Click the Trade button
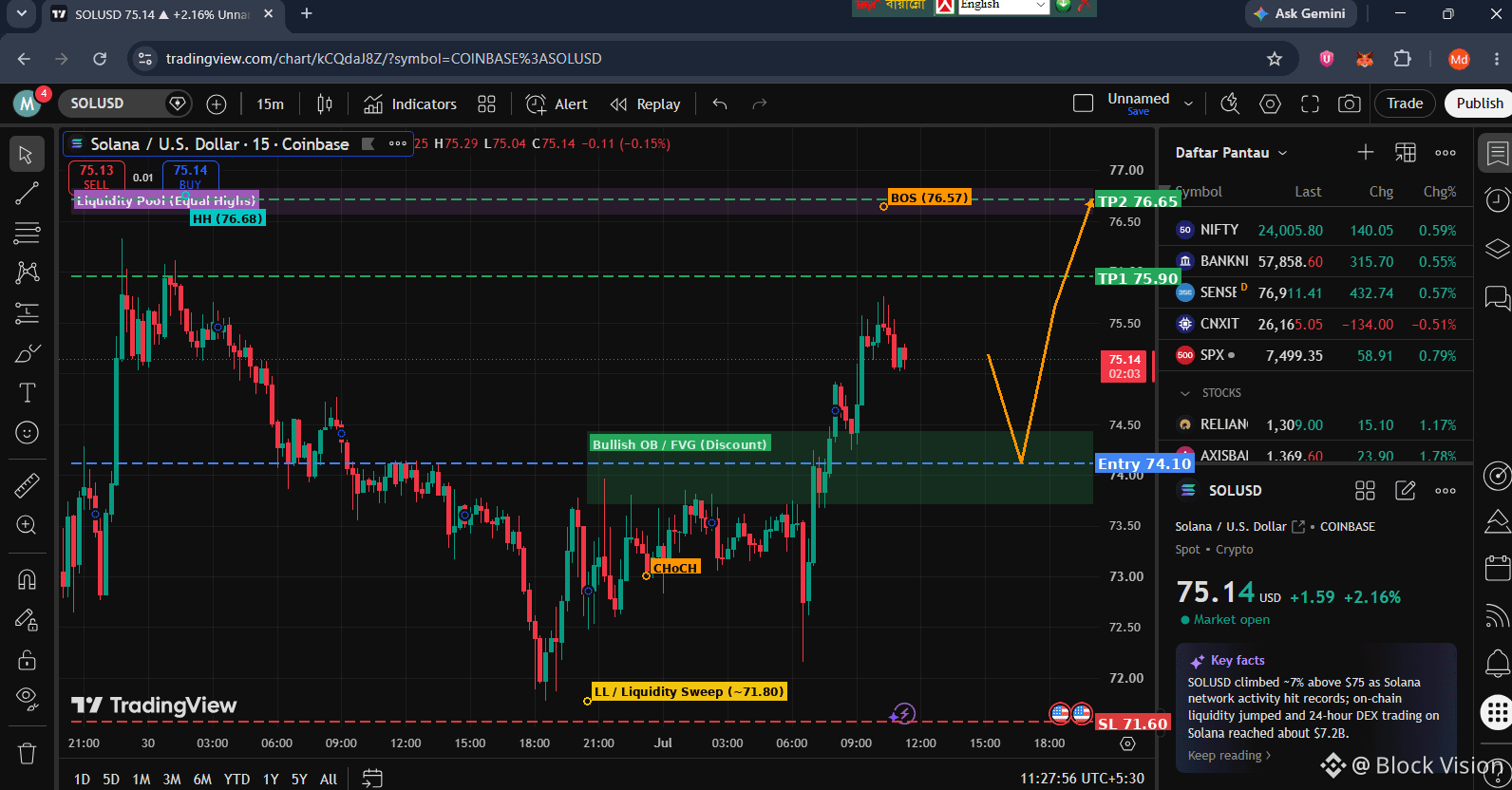The image size is (1512, 790). [1405, 103]
